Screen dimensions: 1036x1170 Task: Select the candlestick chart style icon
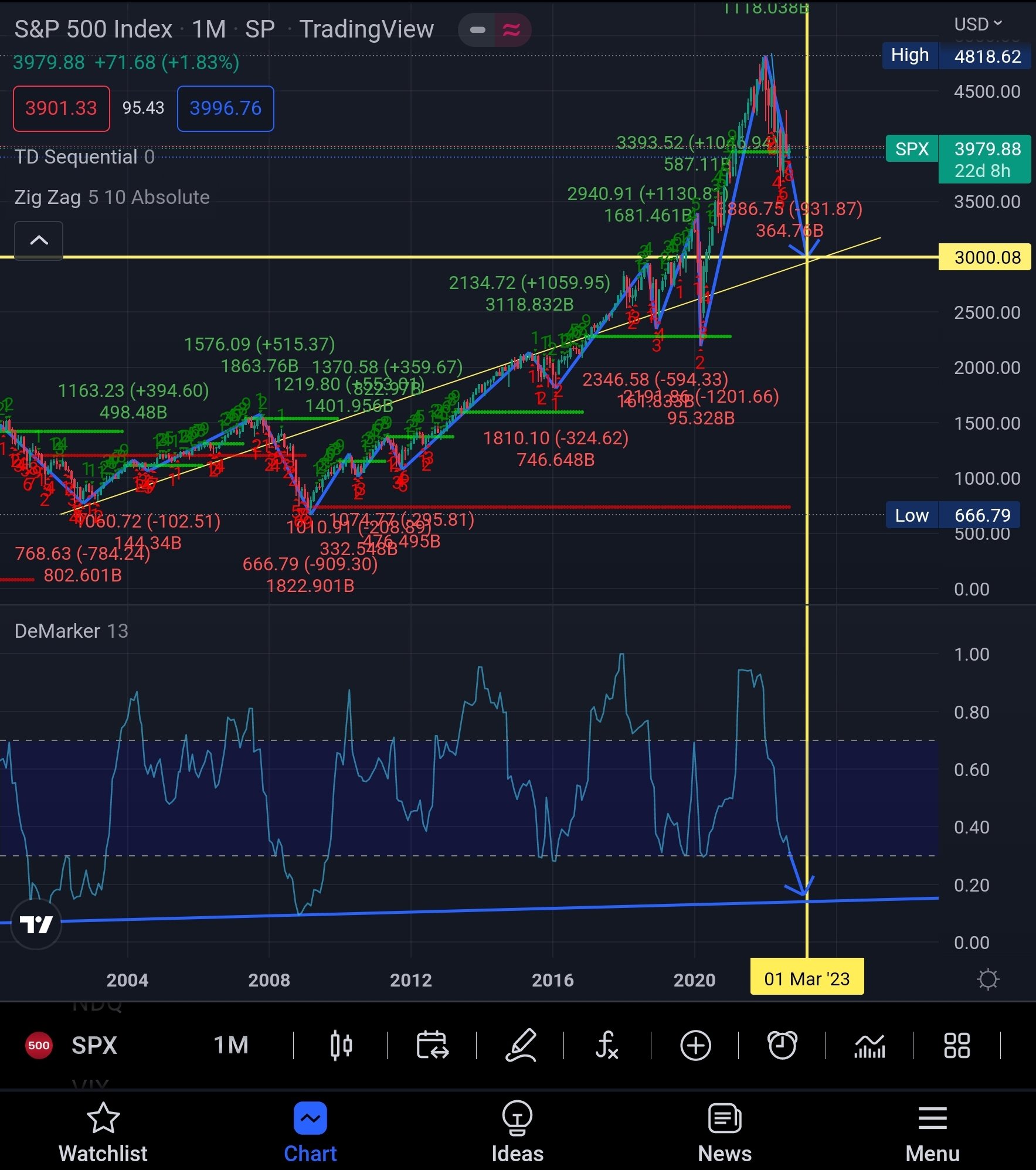(342, 1046)
